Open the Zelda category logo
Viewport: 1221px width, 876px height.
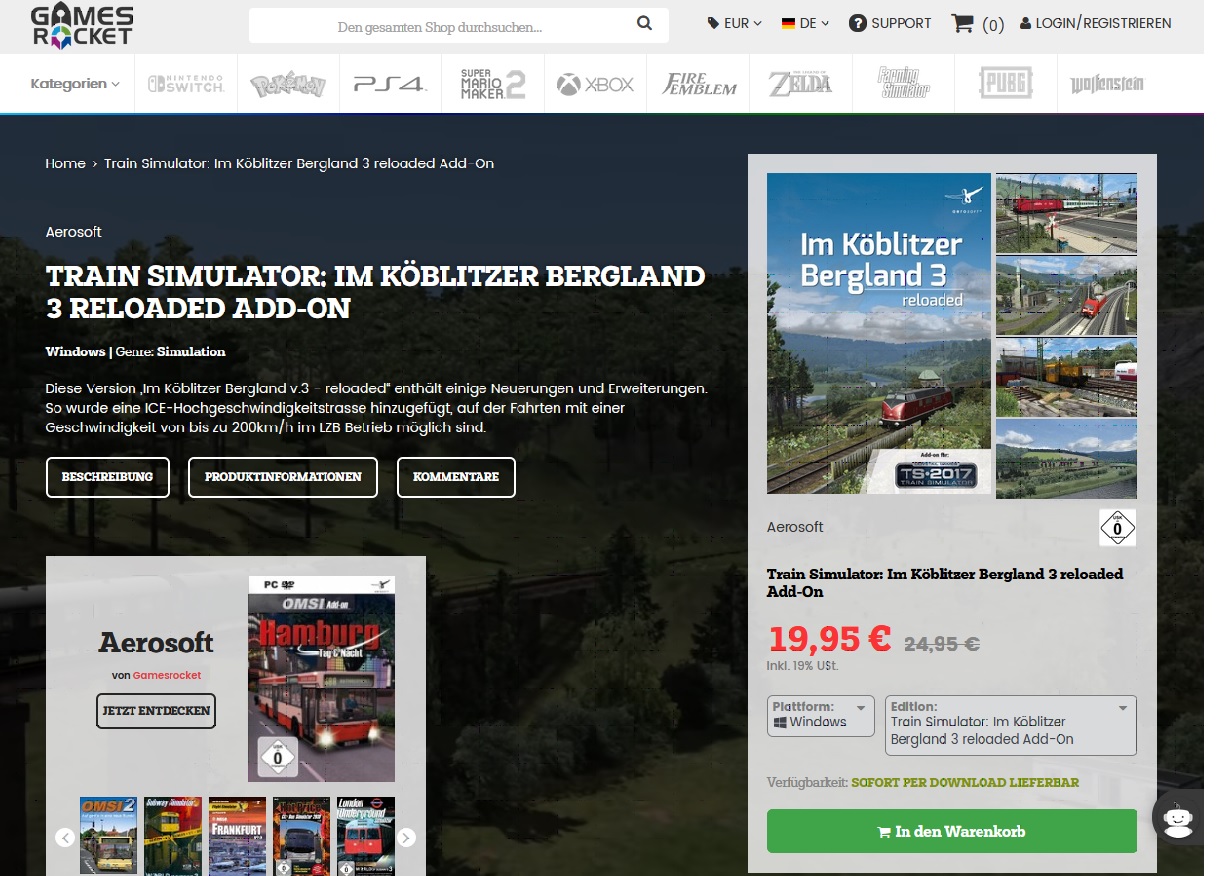pos(800,84)
